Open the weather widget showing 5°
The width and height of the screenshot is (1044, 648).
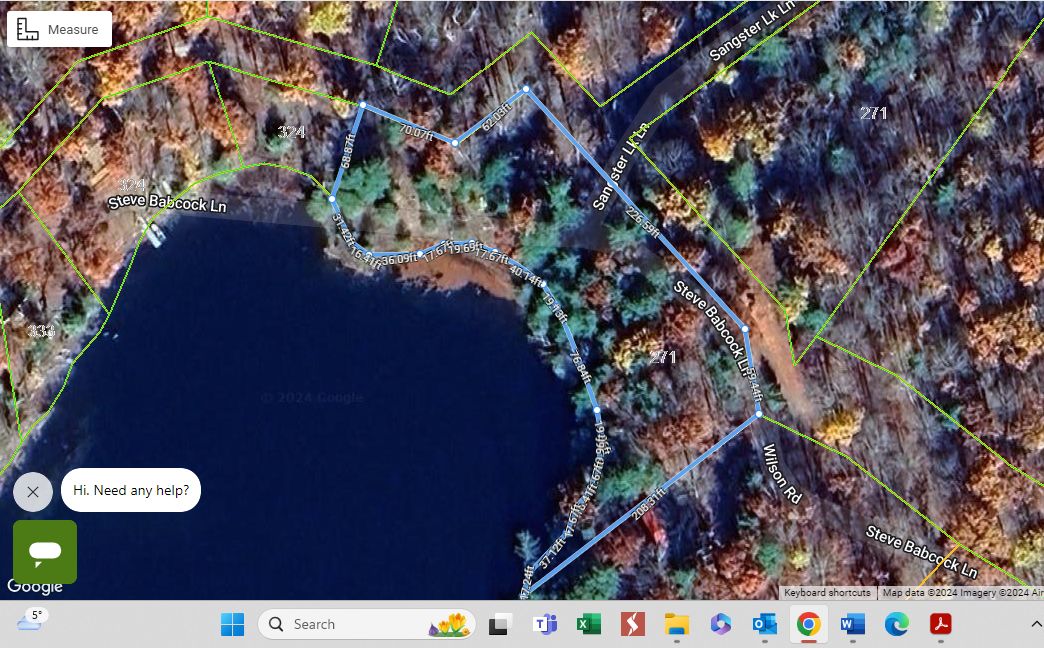click(30, 622)
